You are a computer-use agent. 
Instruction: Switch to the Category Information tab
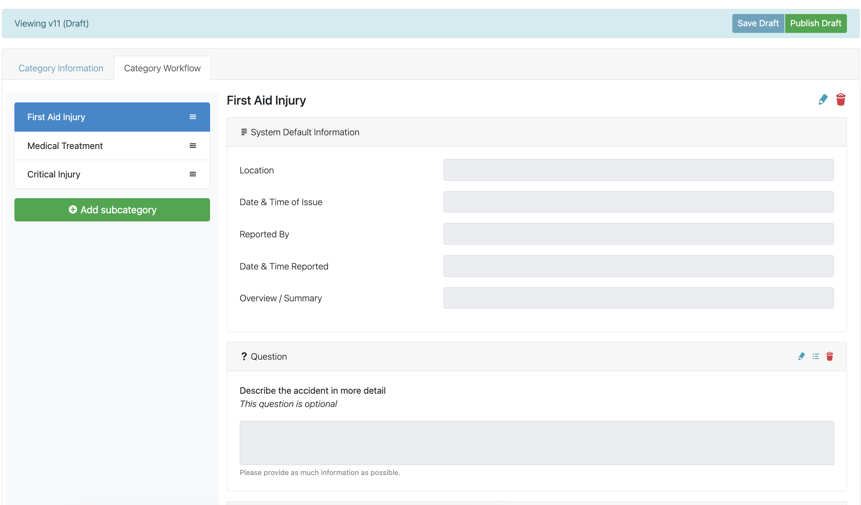pyautogui.click(x=61, y=68)
